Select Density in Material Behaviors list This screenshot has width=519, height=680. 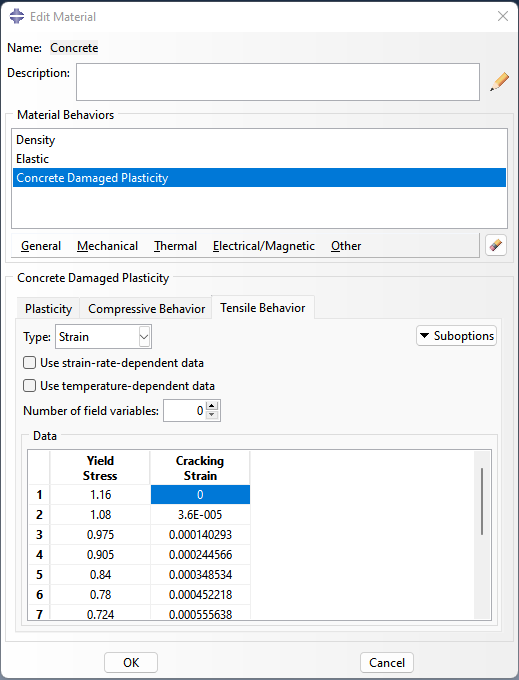(x=259, y=140)
